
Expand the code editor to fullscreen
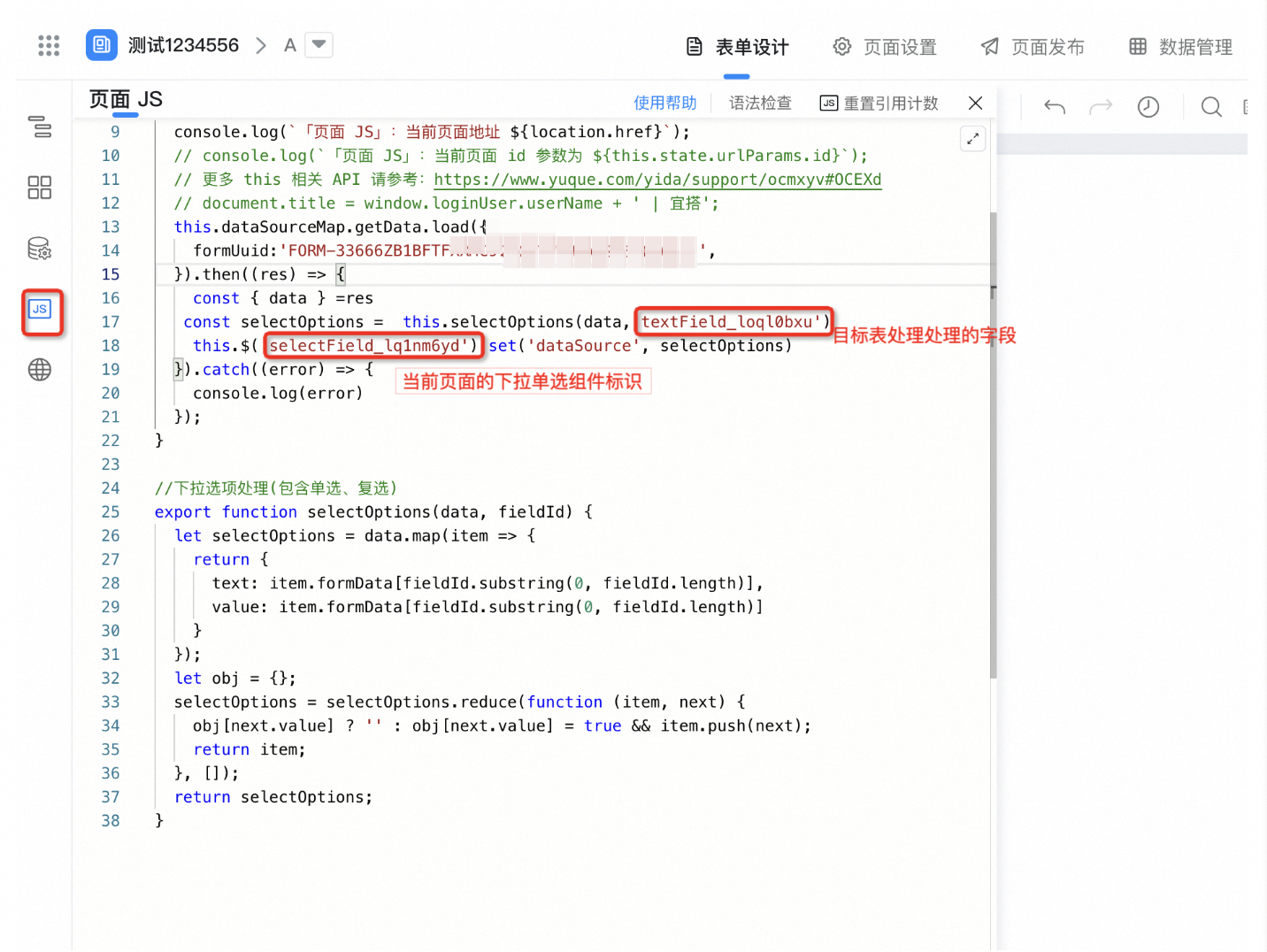tap(972, 139)
